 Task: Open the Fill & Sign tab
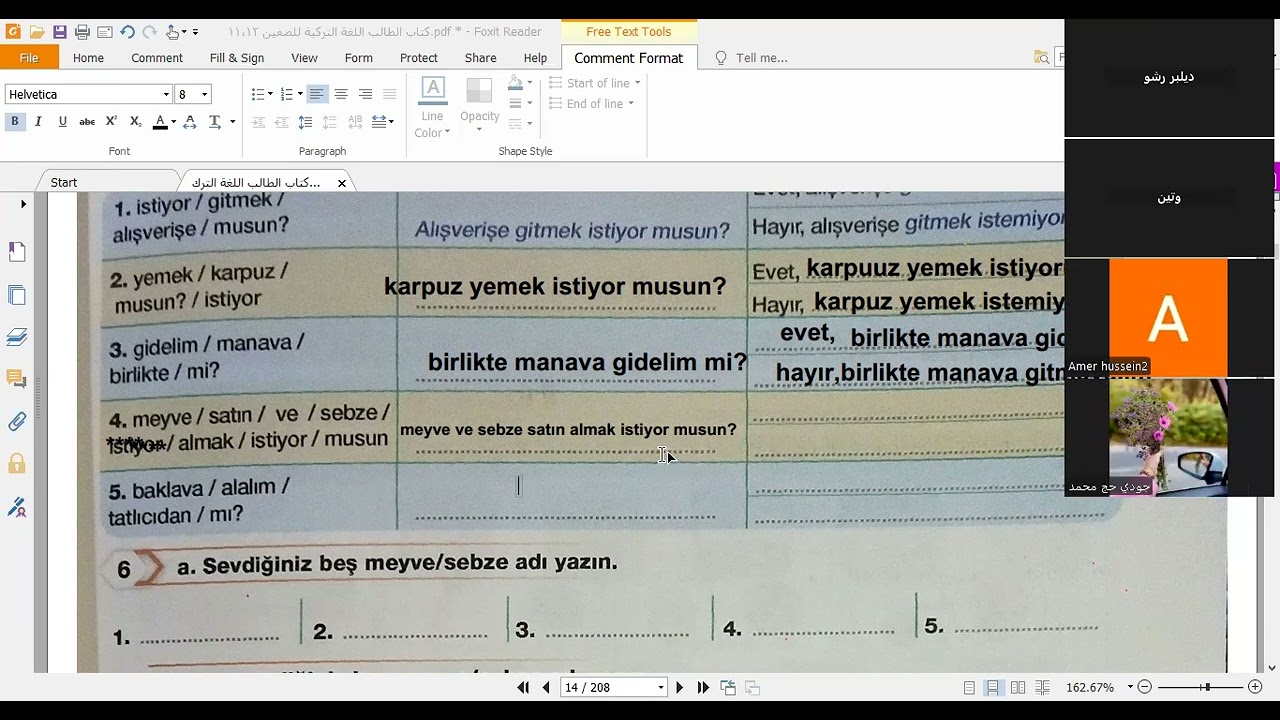[237, 58]
